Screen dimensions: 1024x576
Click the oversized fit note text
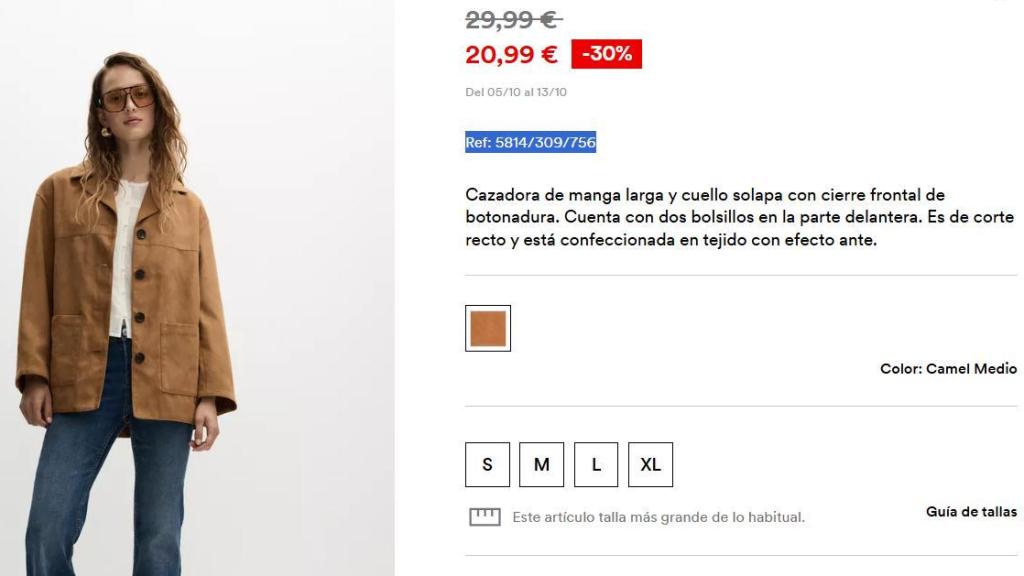658,517
